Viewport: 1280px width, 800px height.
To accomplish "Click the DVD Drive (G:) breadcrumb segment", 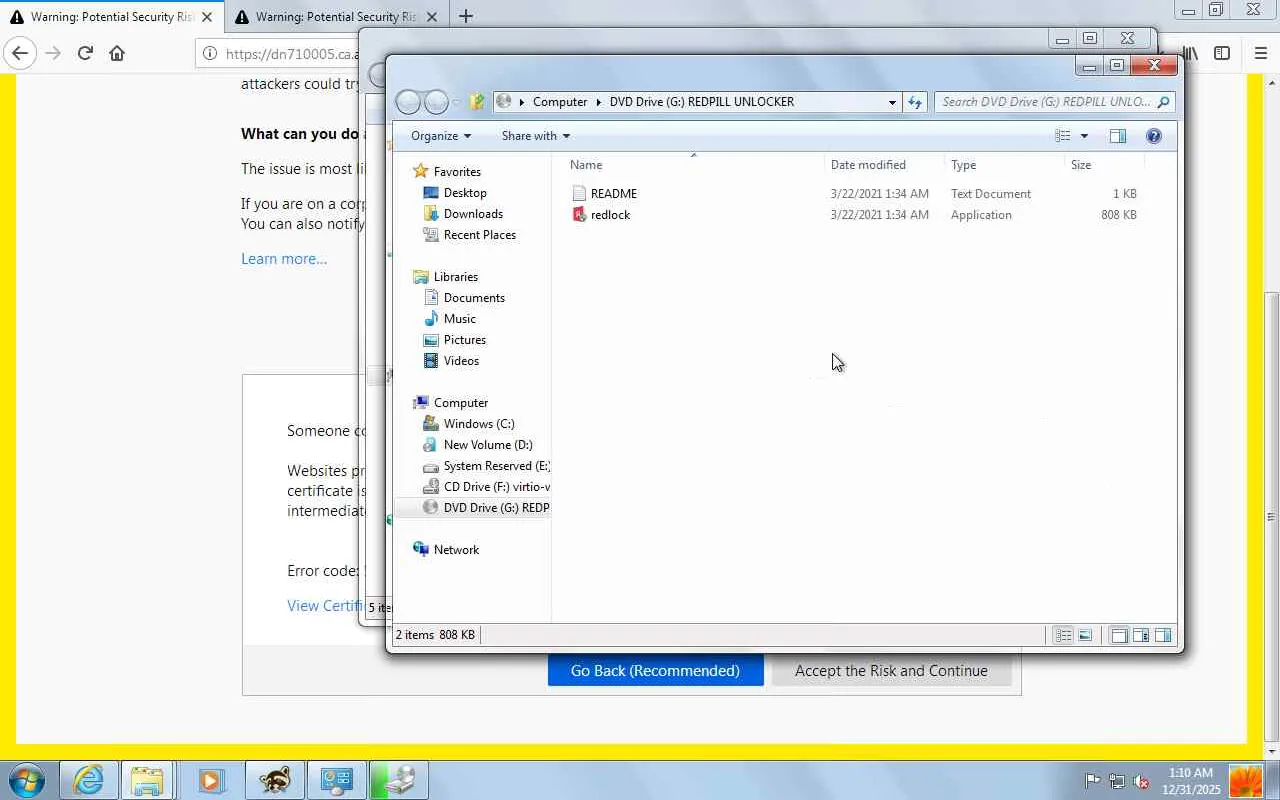I will pos(702,102).
